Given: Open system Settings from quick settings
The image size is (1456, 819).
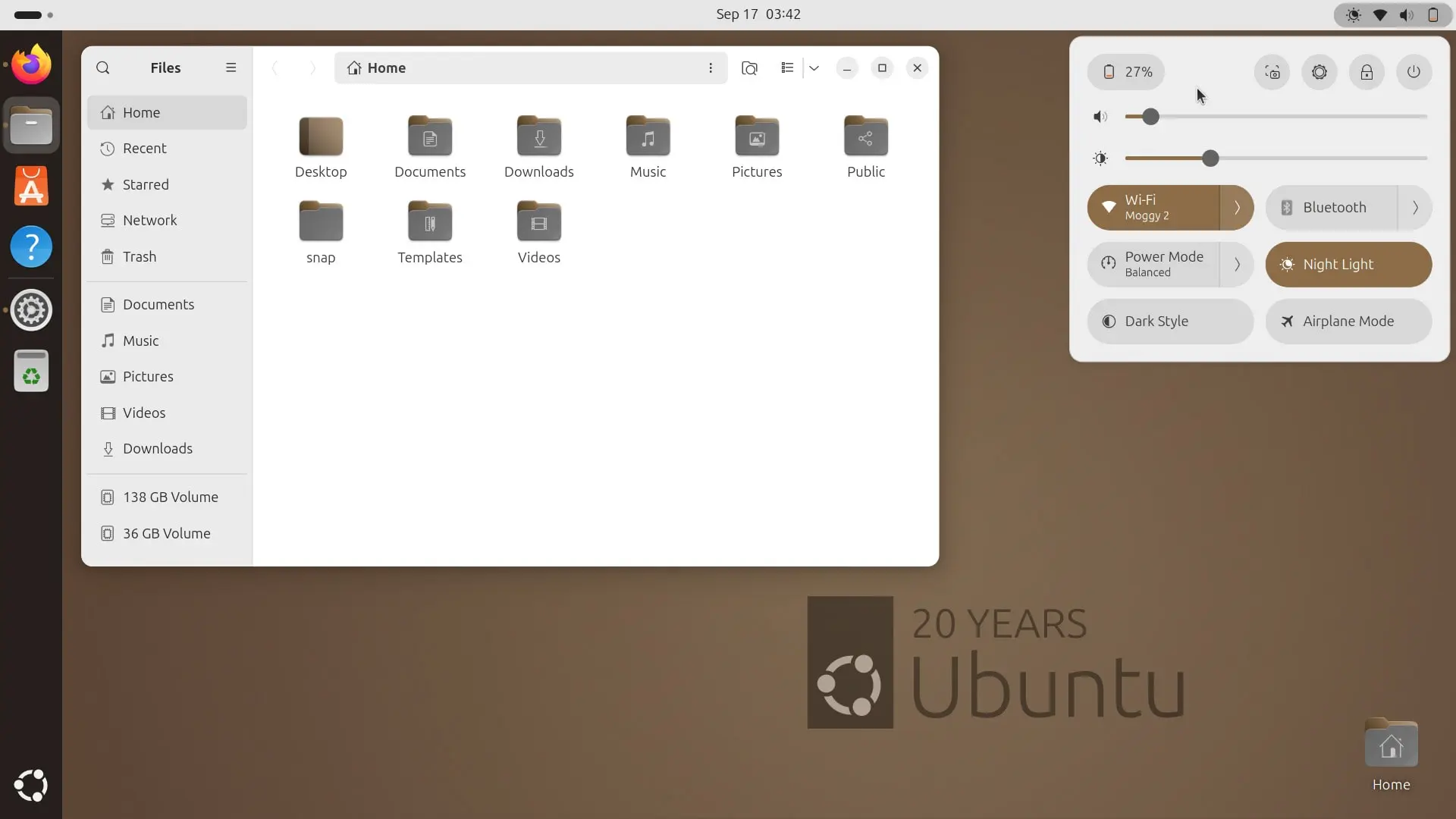Looking at the screenshot, I should pyautogui.click(x=1319, y=72).
